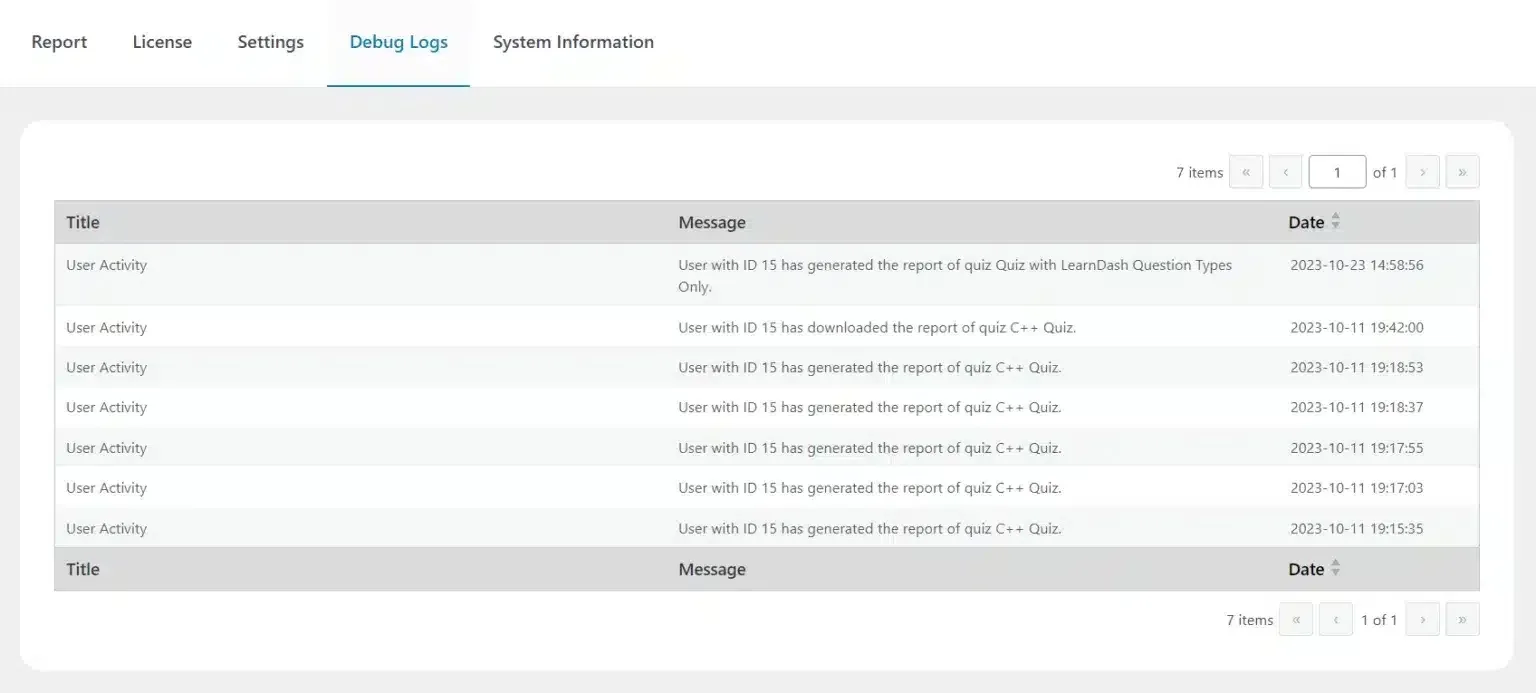Screen dimensions: 1536x693
Task: Select the current page number input field
Action: [1337, 171]
